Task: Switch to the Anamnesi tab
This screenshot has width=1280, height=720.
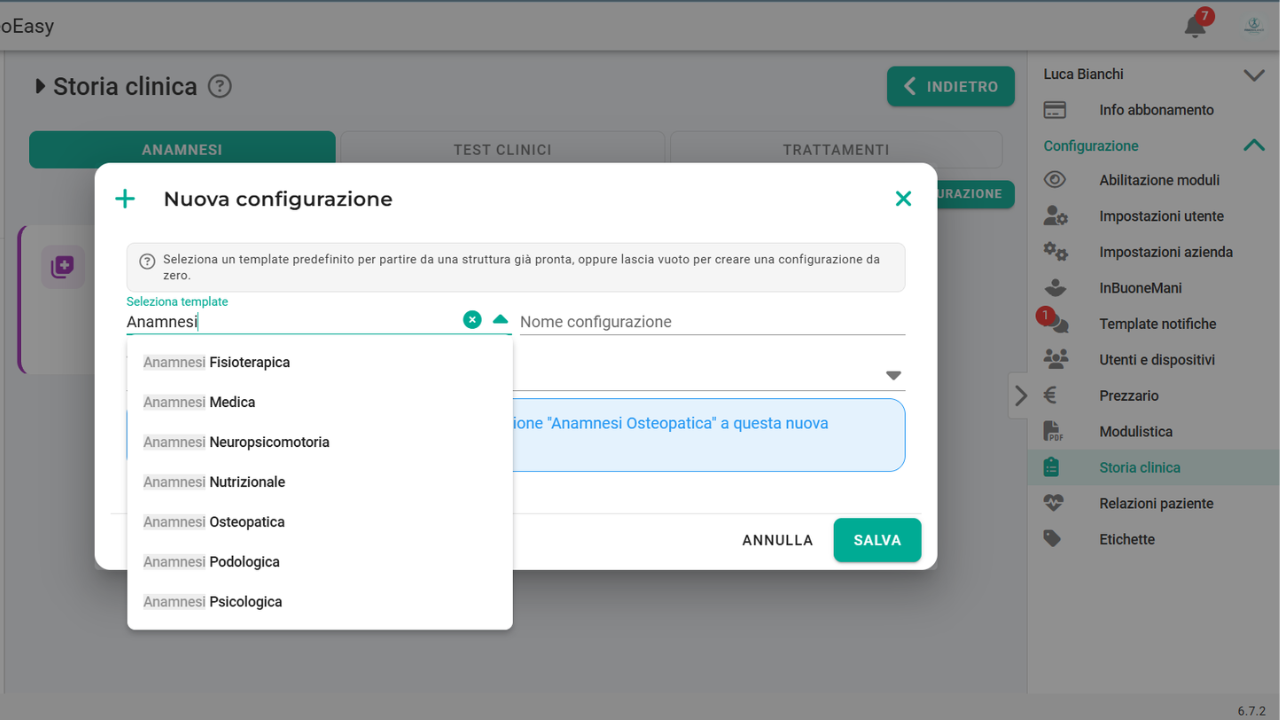Action: [x=182, y=150]
